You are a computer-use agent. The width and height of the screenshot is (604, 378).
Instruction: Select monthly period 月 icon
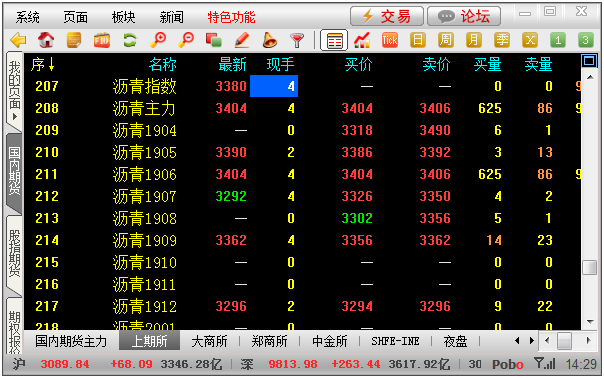(x=474, y=40)
